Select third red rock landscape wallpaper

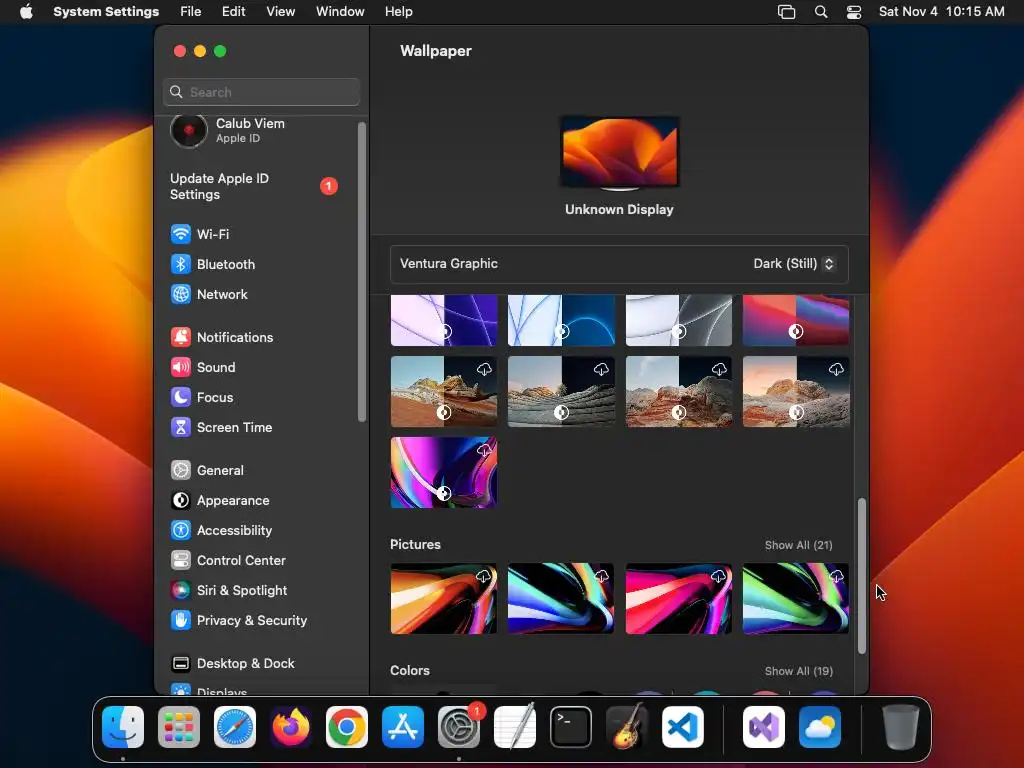point(679,391)
